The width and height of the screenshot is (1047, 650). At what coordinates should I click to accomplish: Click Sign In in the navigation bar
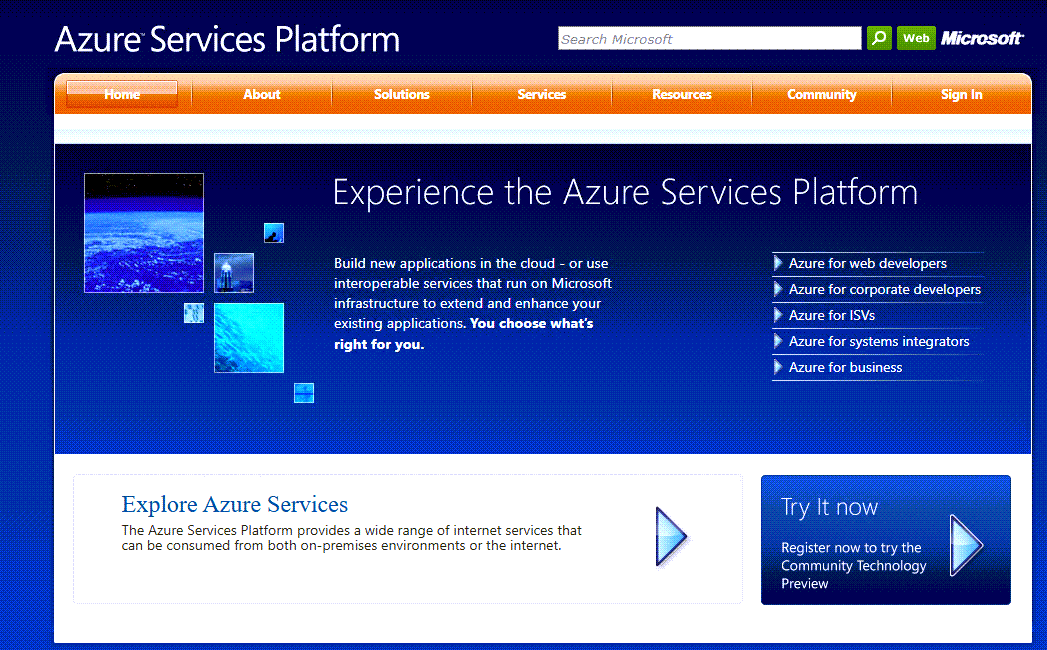[962, 94]
